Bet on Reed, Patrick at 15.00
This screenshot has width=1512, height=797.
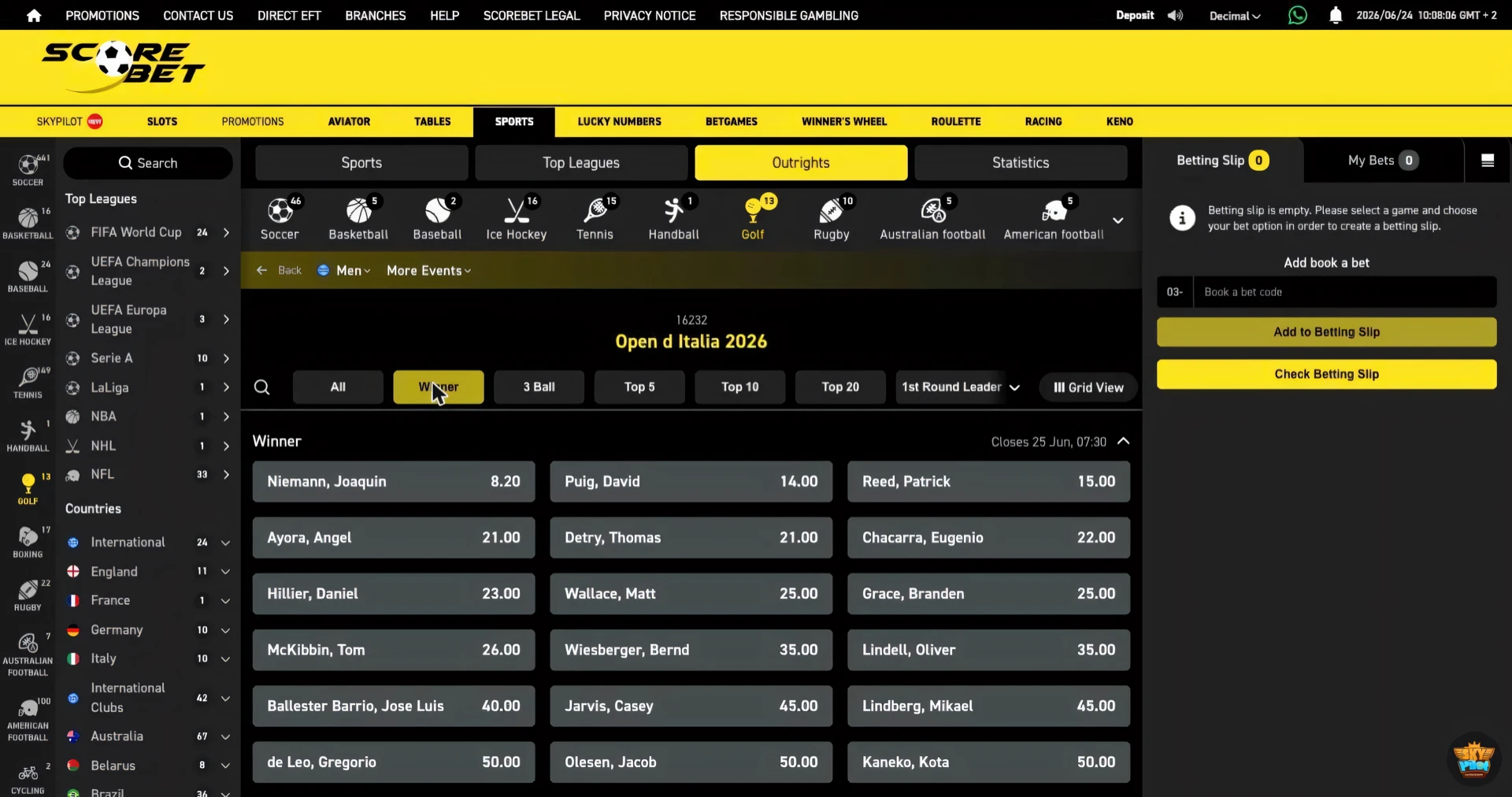tap(989, 482)
